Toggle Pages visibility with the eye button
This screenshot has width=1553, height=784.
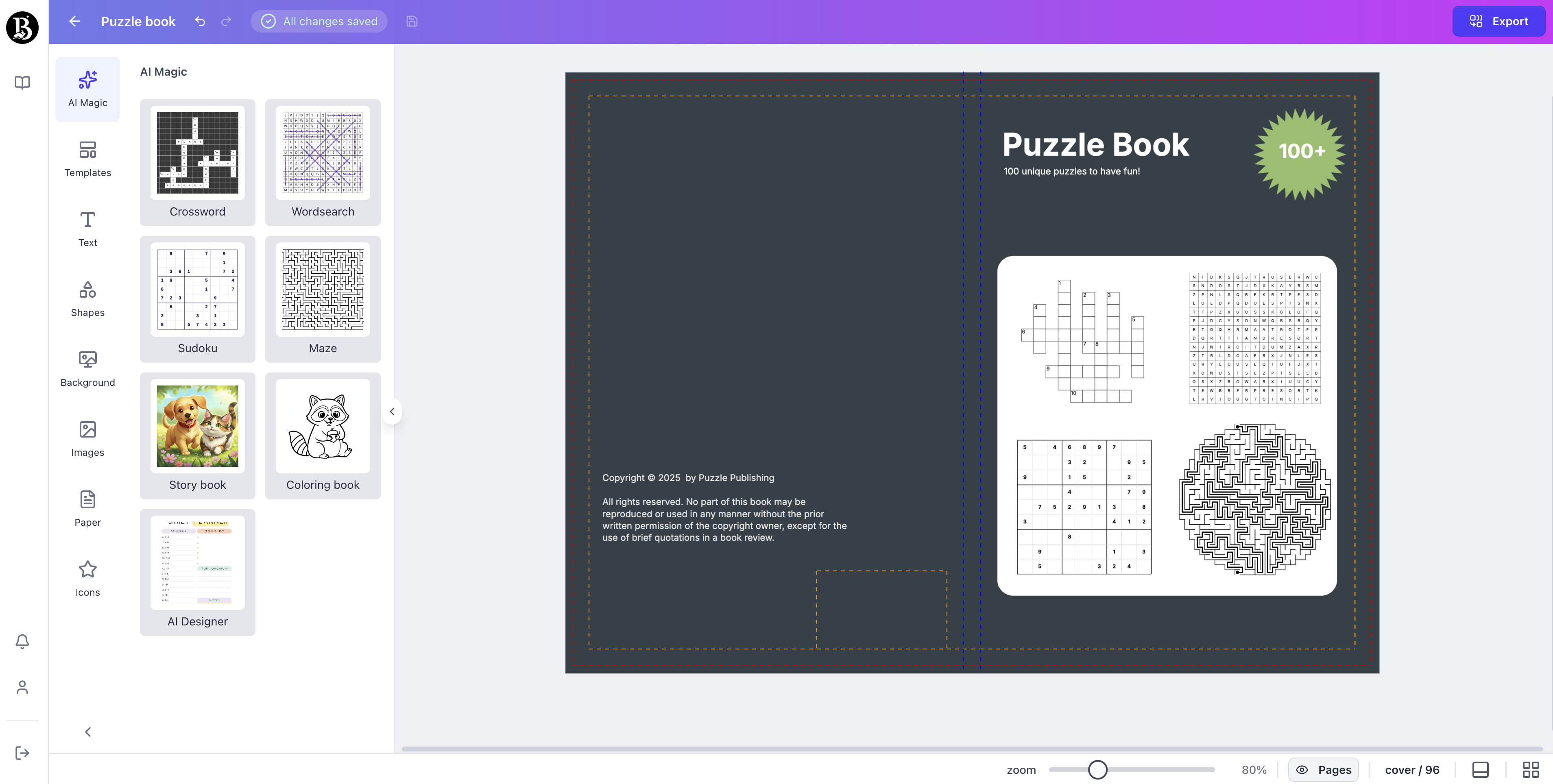(x=1324, y=769)
